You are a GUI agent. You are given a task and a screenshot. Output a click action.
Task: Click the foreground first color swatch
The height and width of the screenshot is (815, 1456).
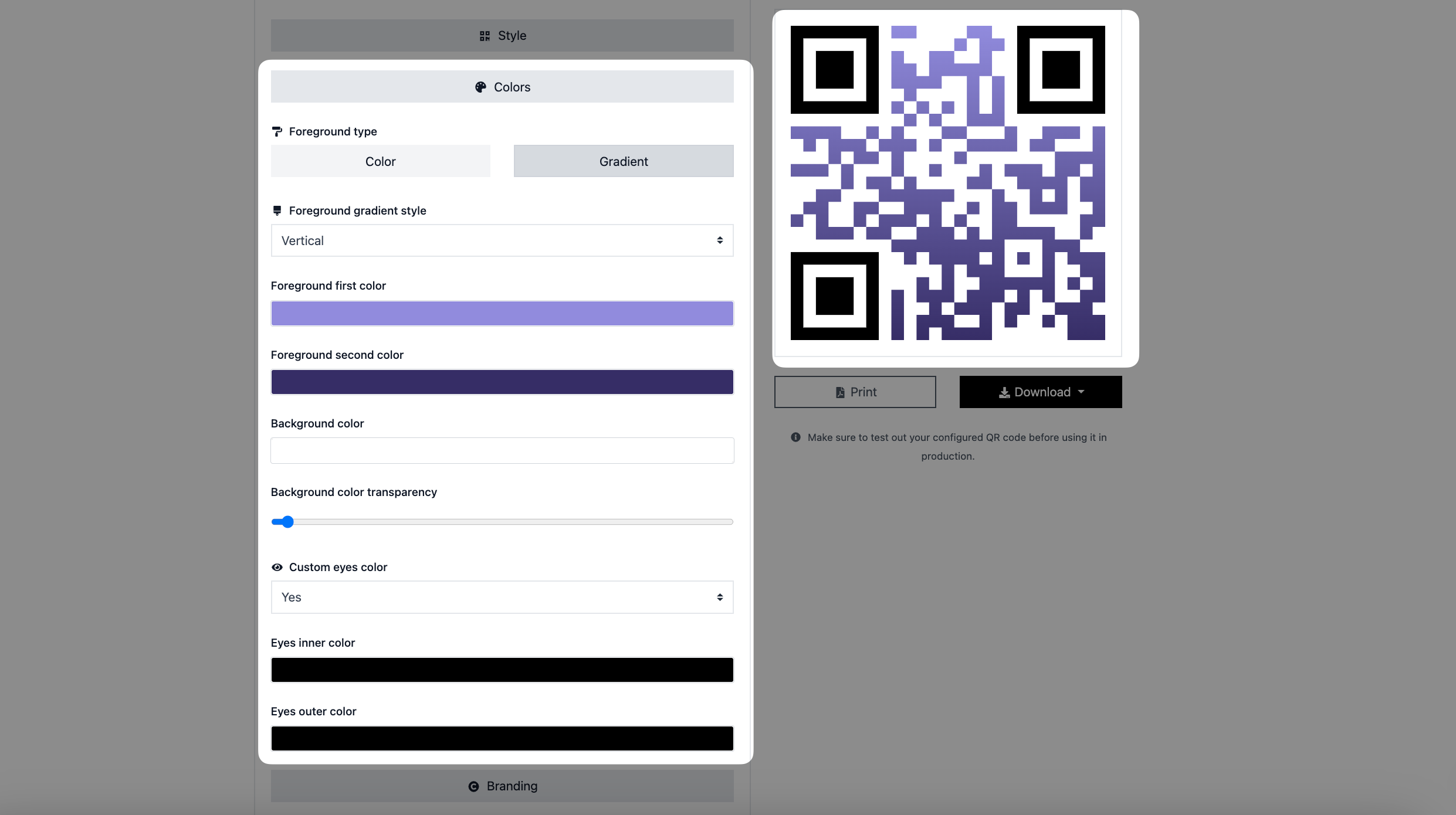502,313
